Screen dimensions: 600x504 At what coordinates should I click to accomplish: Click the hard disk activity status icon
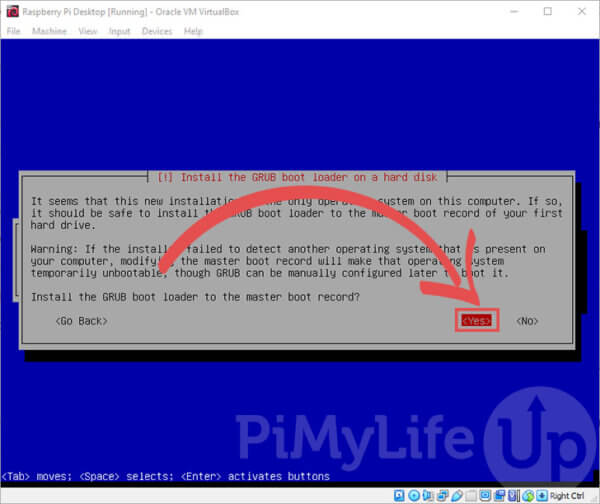pyautogui.click(x=399, y=496)
